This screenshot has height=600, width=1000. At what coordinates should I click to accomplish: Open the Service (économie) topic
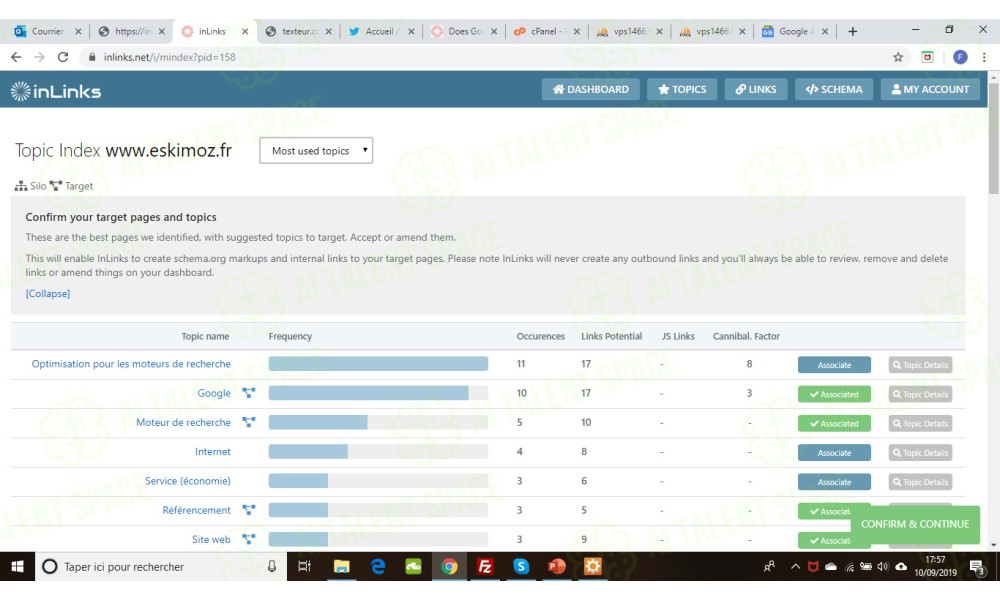pos(188,481)
